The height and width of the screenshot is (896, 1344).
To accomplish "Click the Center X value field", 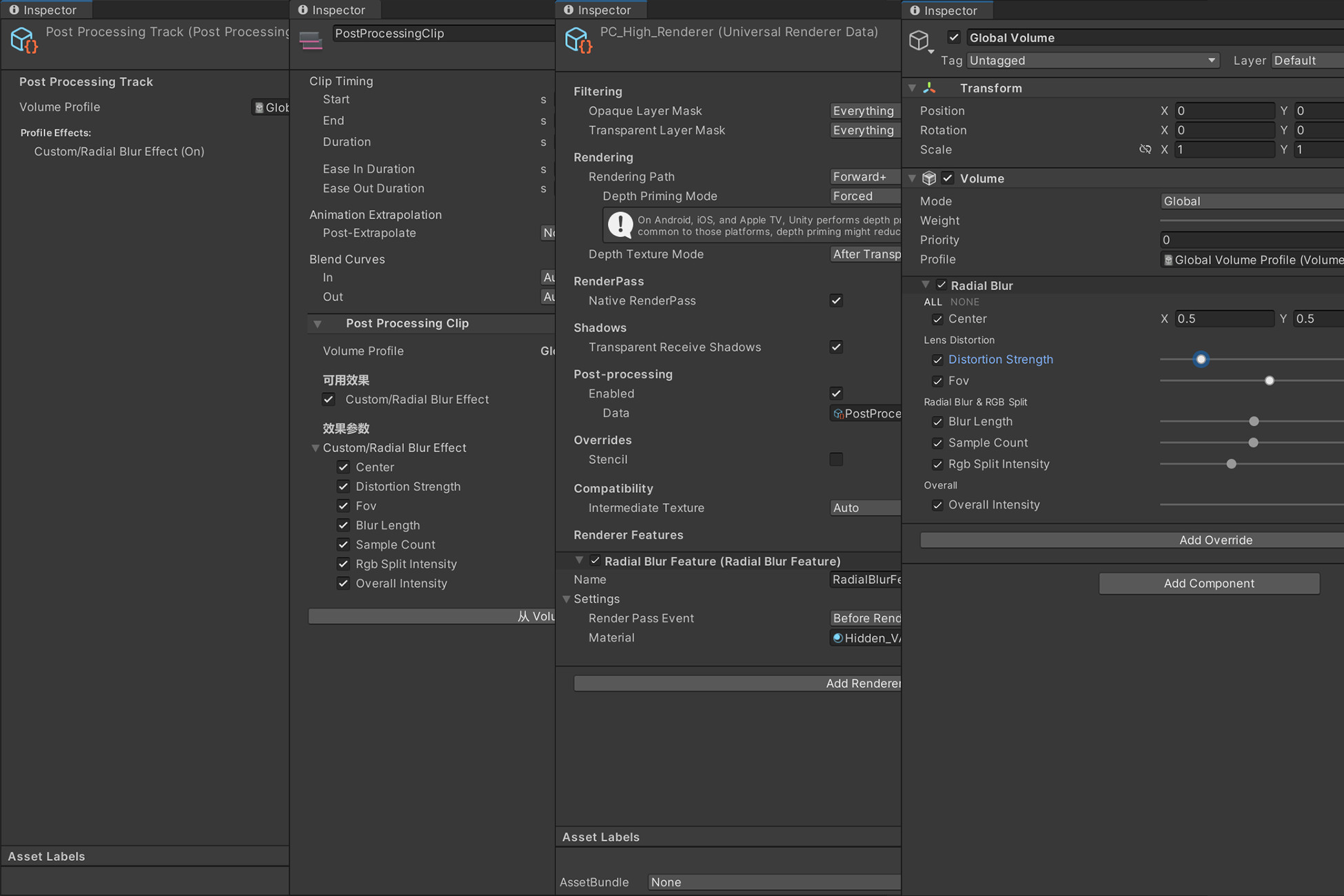I will coord(1224,319).
